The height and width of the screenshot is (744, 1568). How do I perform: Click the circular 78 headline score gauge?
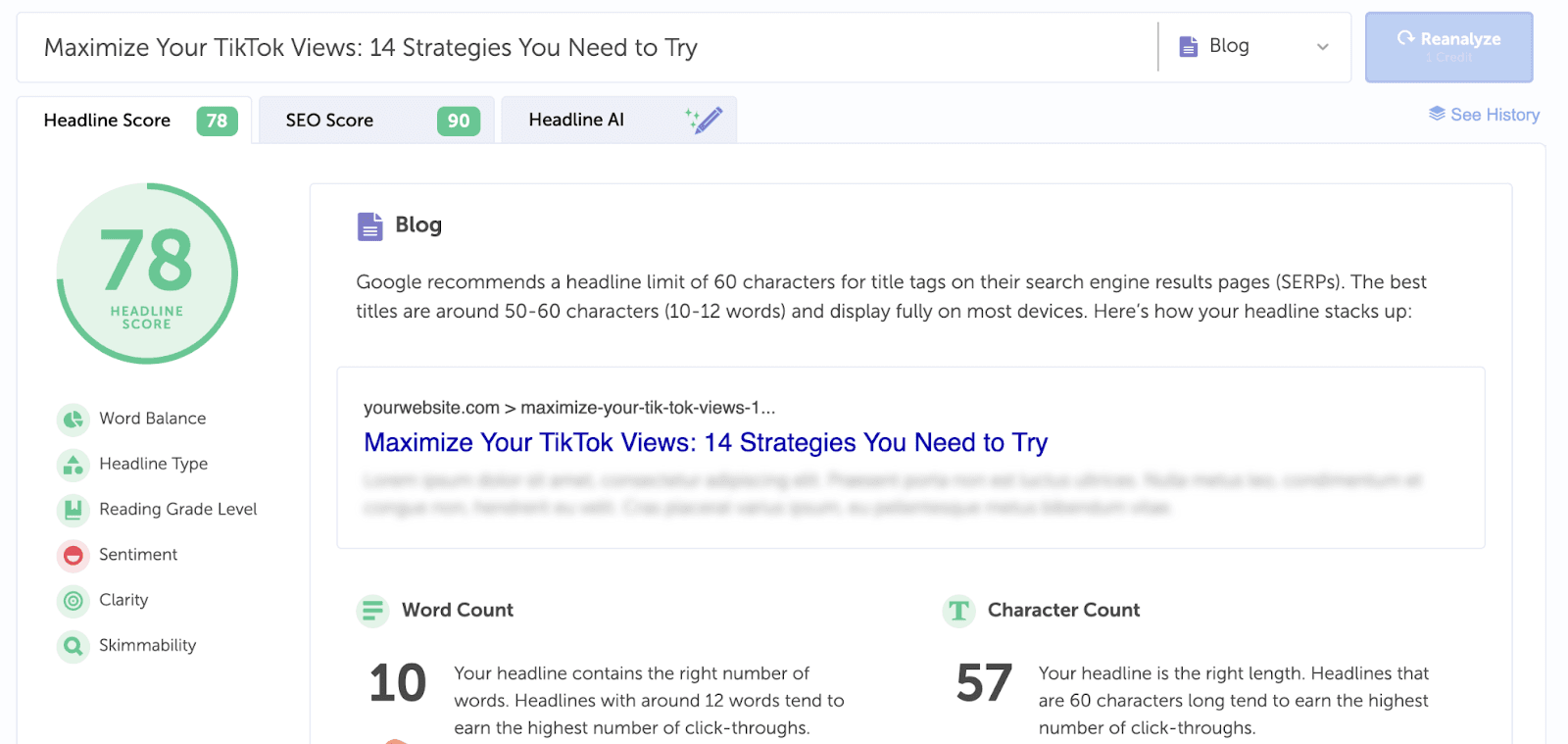[x=147, y=273]
